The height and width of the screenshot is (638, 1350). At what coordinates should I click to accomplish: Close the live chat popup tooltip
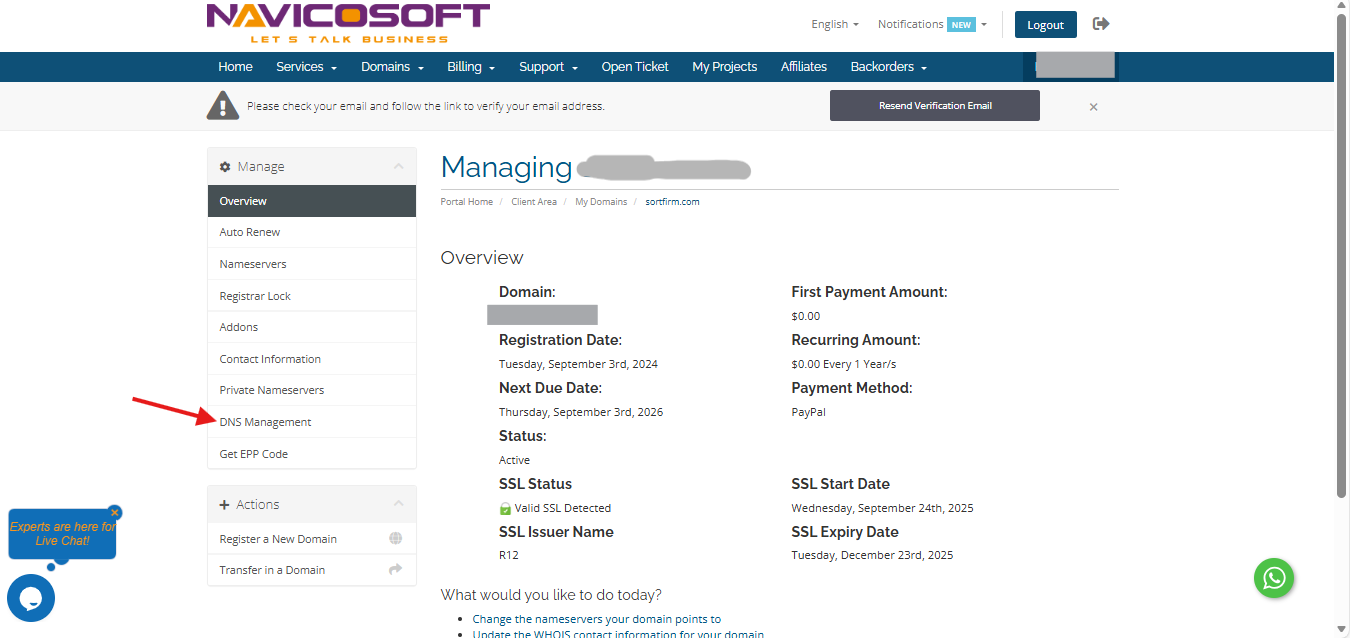[115, 512]
